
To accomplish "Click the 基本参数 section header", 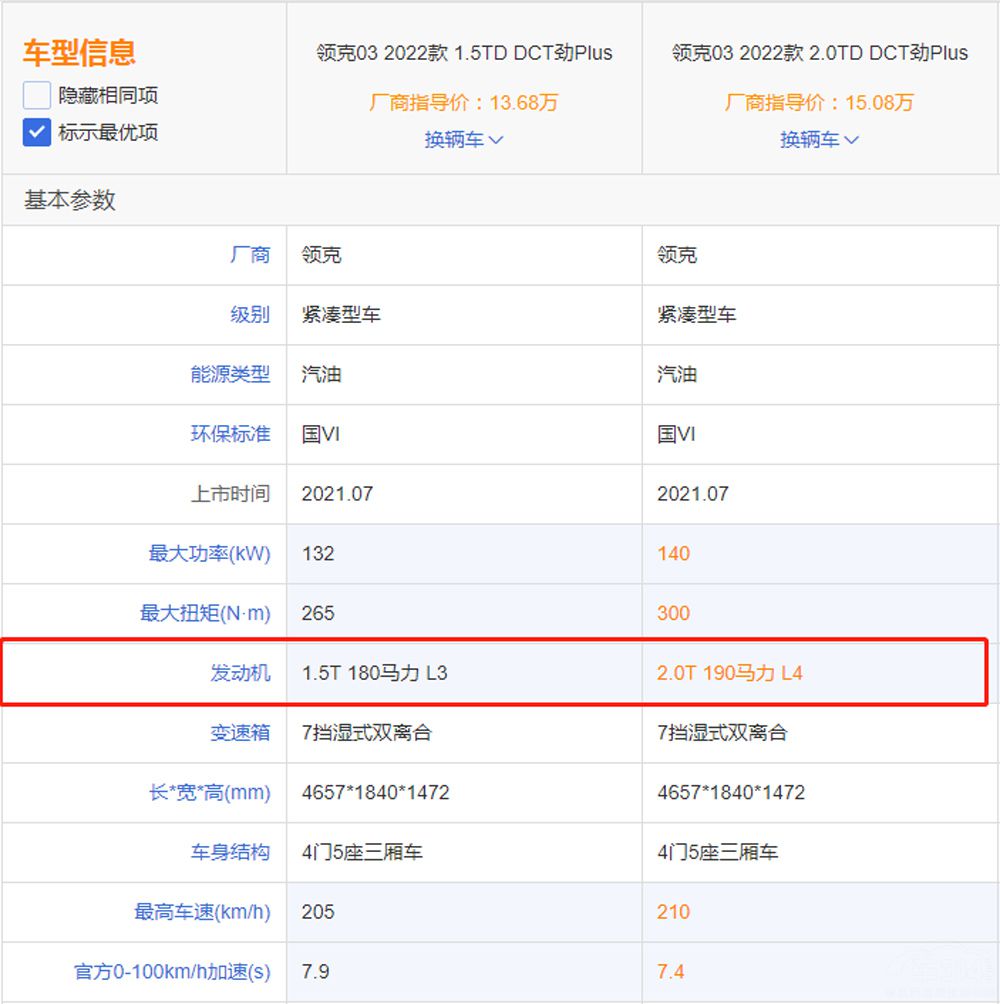I will (70, 200).
